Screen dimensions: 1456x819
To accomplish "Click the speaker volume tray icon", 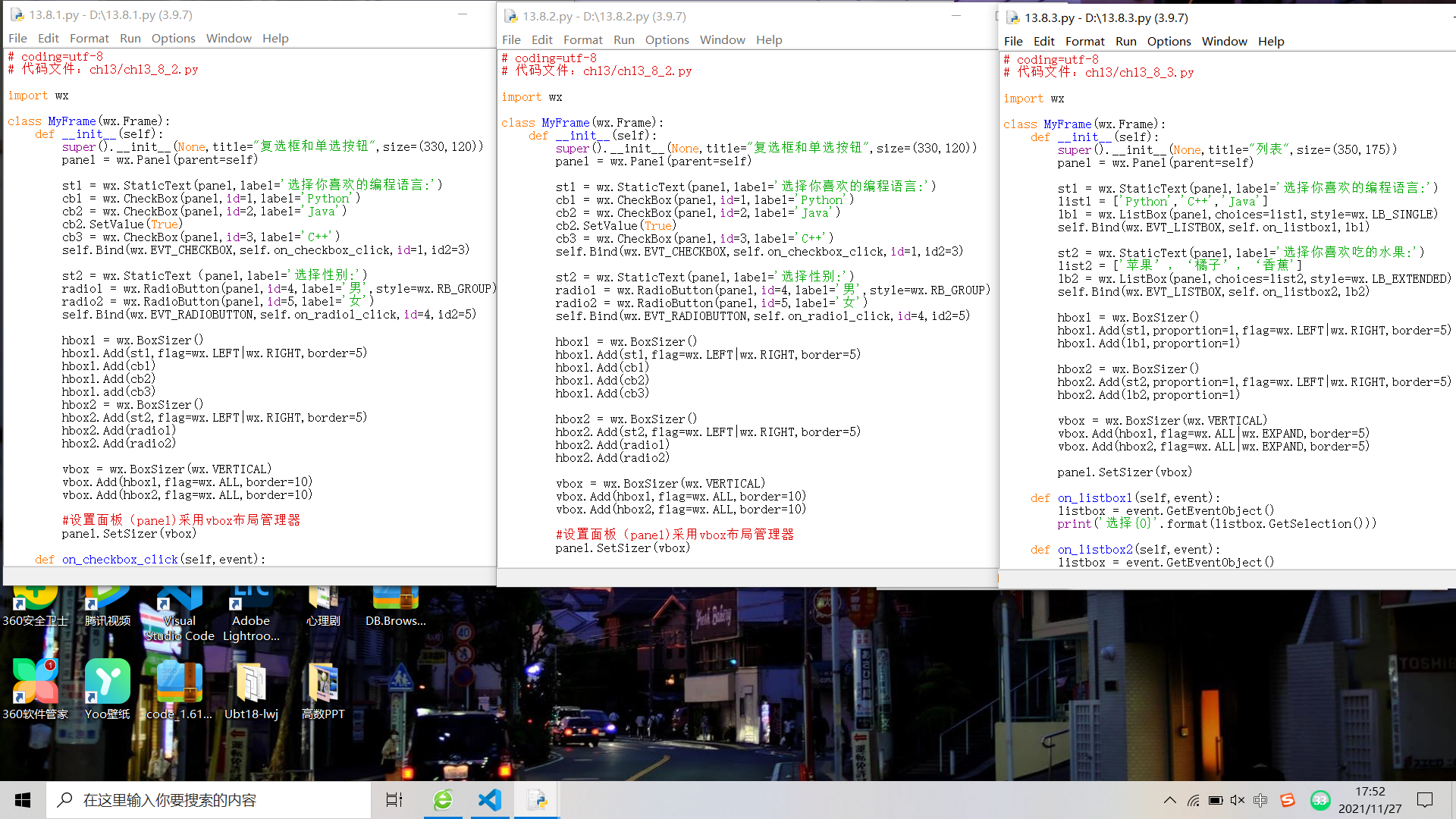I will click(x=1238, y=800).
